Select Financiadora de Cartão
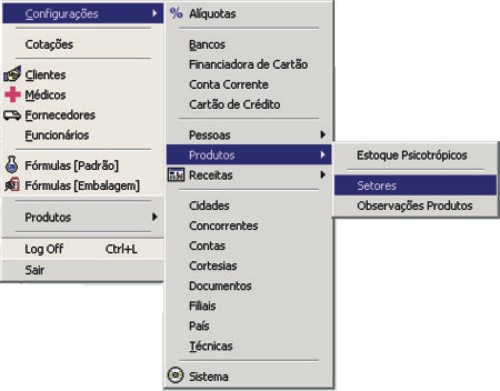Image resolution: width=500 pixels, height=391 pixels. tap(249, 64)
